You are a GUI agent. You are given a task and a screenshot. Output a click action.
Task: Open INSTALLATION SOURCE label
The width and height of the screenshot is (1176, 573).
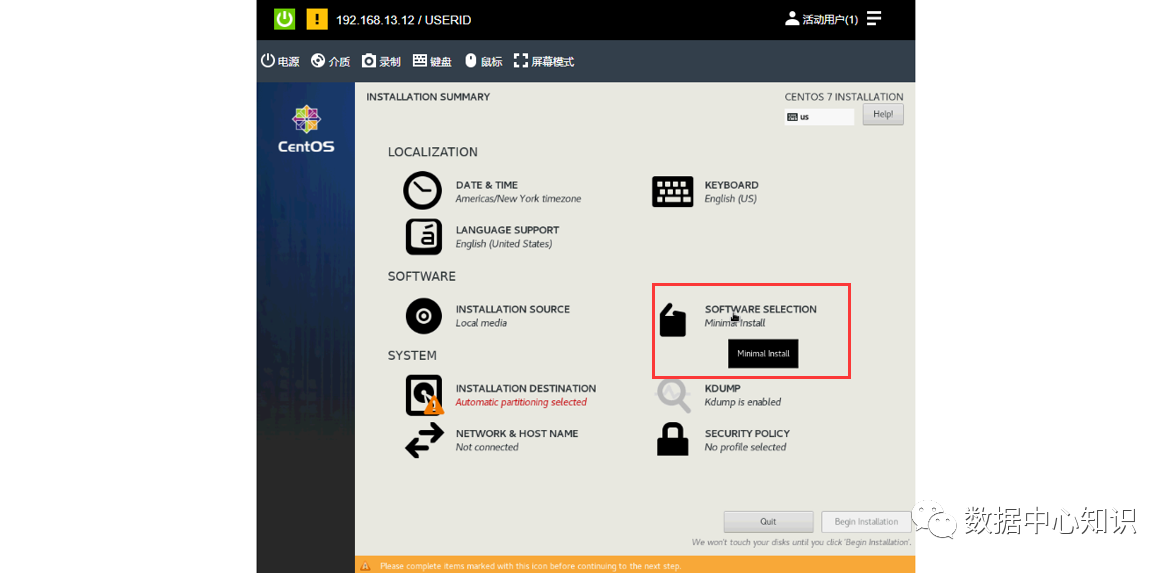click(x=513, y=309)
